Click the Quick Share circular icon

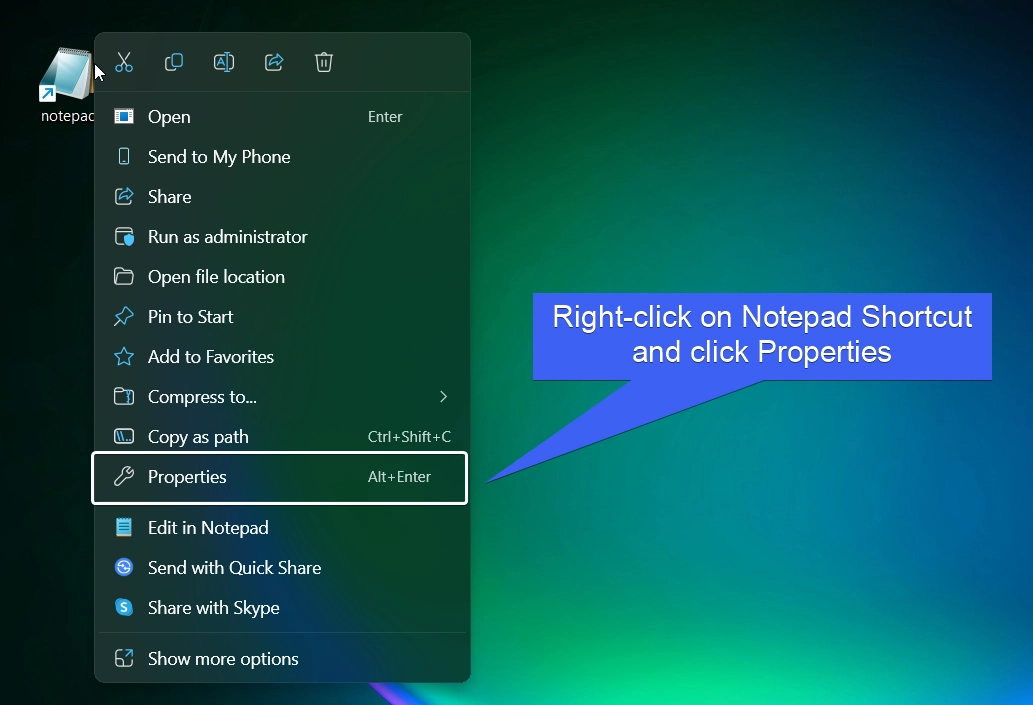click(124, 567)
